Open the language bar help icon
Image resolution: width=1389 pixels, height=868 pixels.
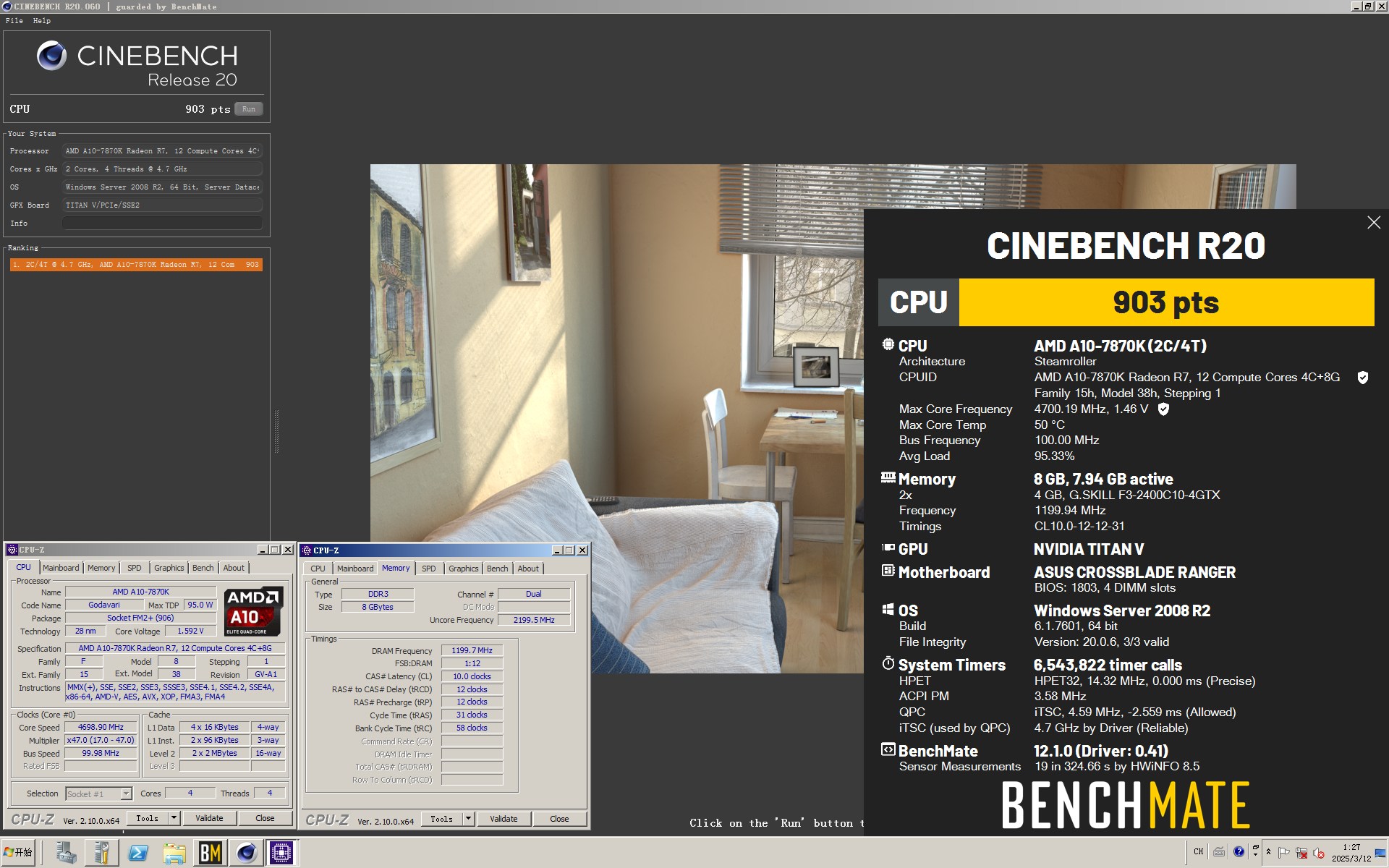1239,851
